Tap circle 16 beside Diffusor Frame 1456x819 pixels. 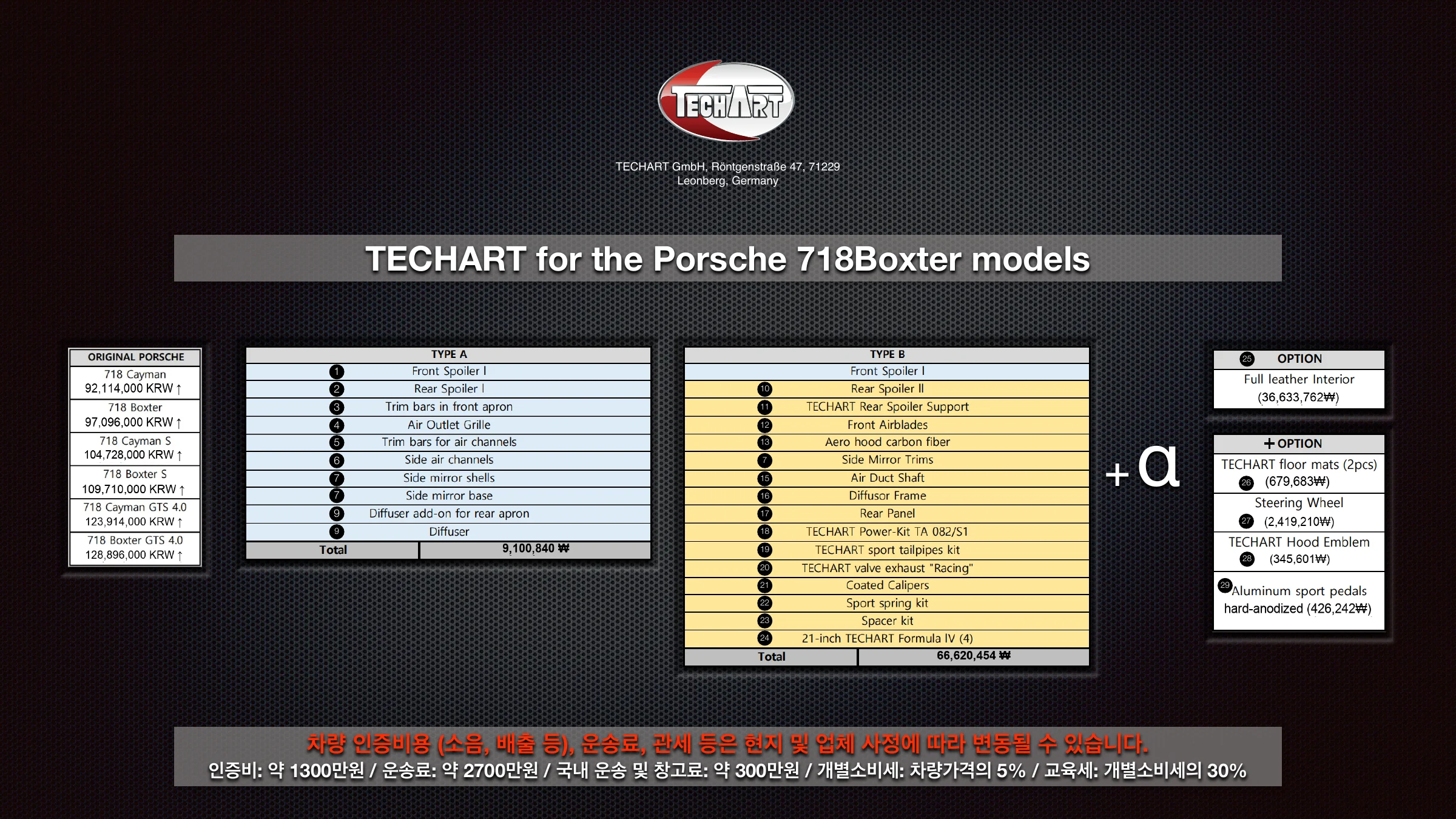(765, 496)
